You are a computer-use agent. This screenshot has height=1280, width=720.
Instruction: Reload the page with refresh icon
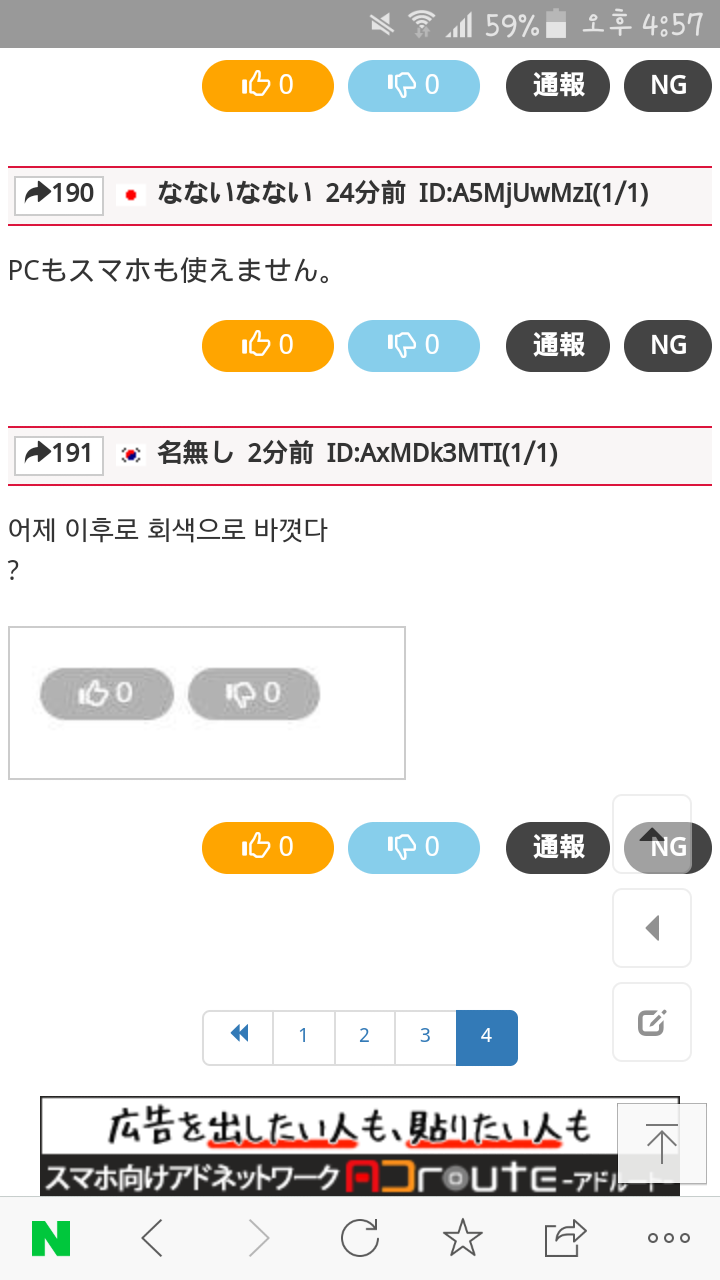pos(359,1239)
